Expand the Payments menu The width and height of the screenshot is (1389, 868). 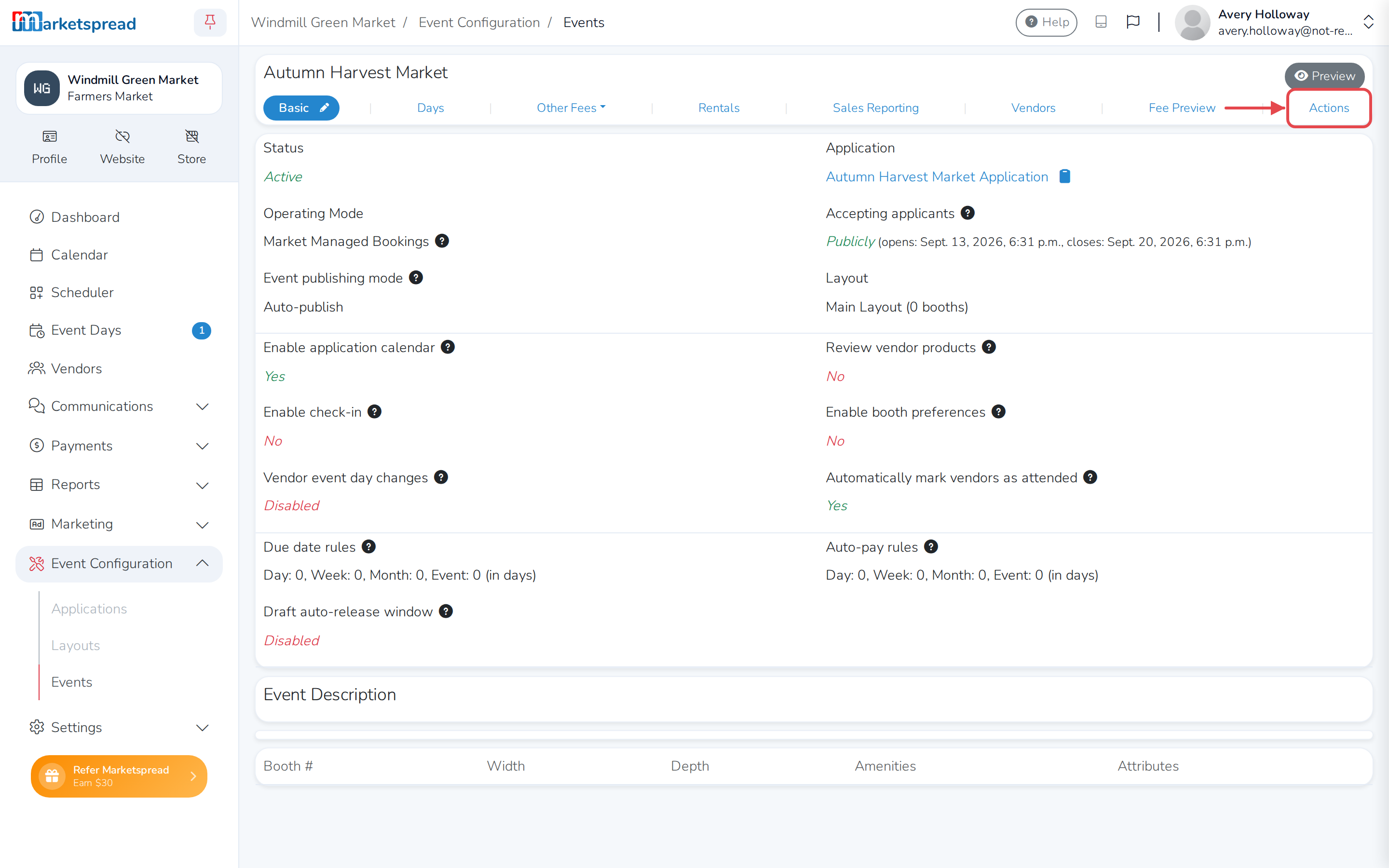119,446
